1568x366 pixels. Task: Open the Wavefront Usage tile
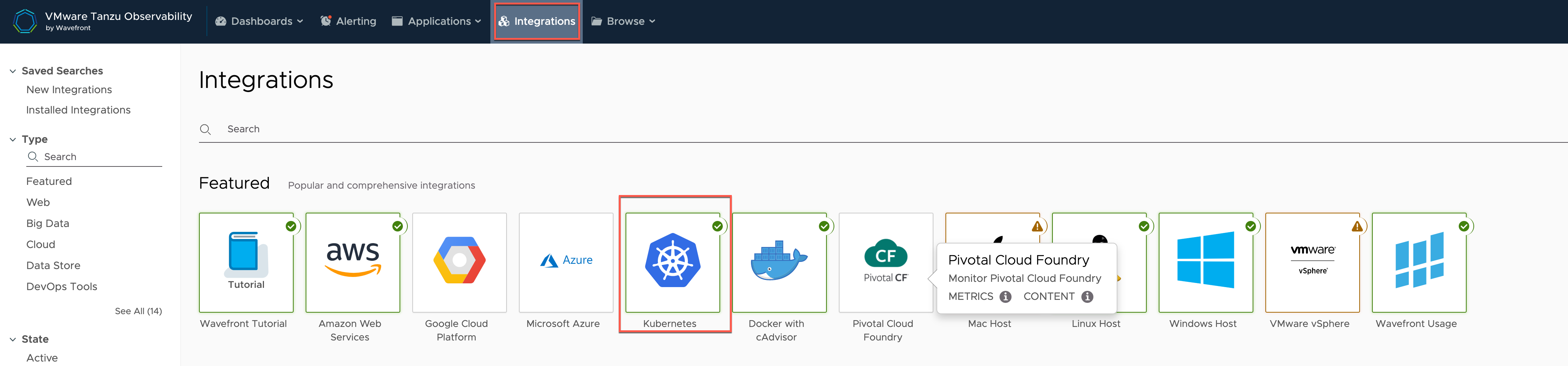pyautogui.click(x=1419, y=262)
